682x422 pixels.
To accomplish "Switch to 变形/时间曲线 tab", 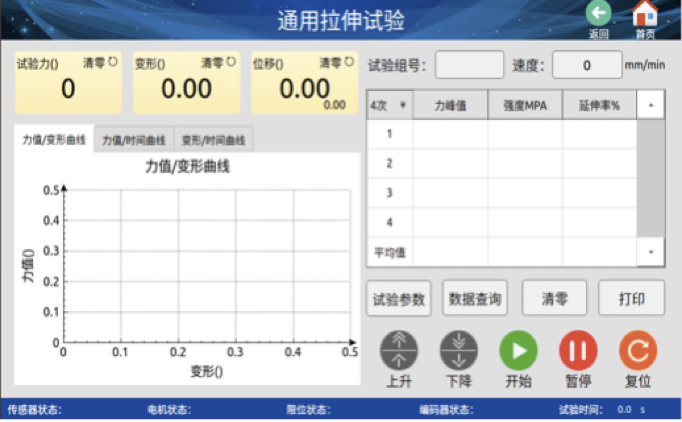I will point(213,141).
